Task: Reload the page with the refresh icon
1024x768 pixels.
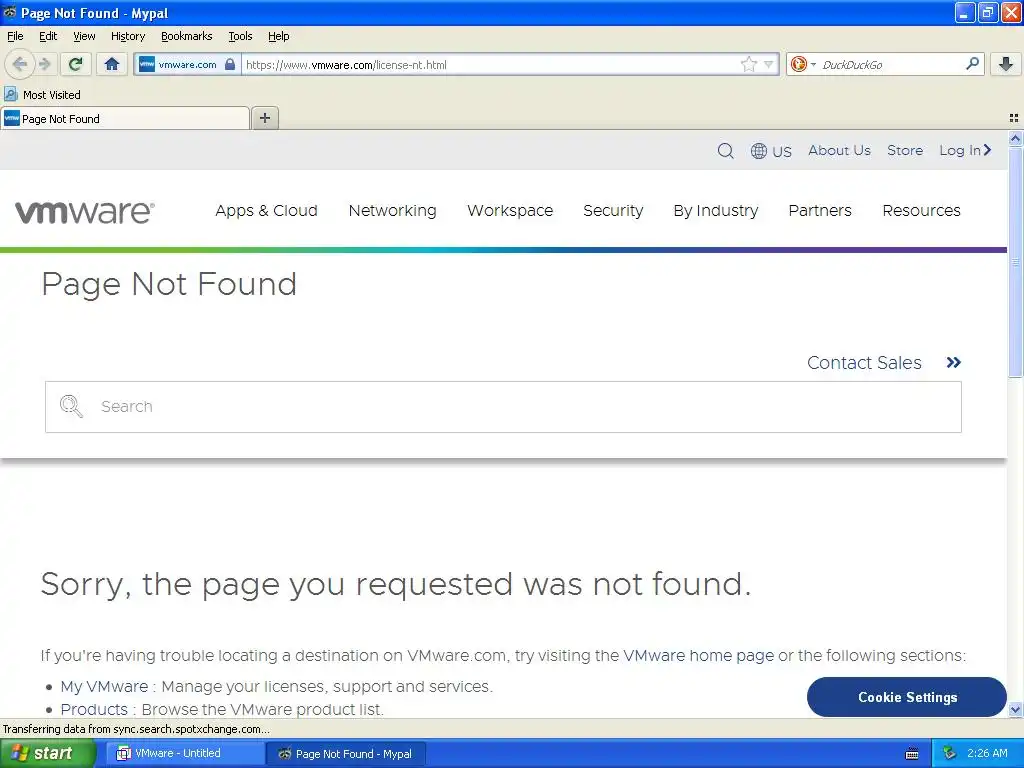Action: tap(76, 64)
